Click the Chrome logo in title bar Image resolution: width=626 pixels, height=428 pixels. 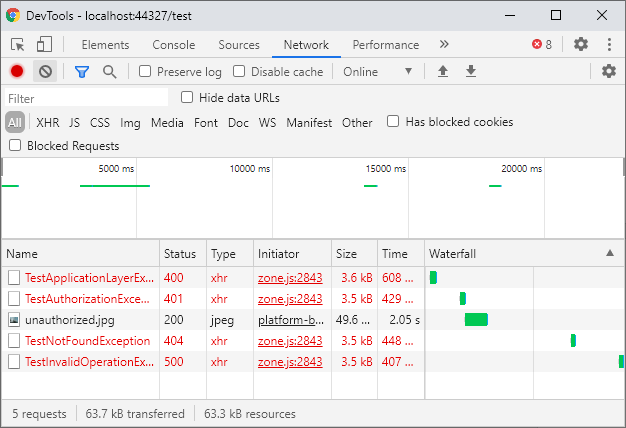point(13,16)
